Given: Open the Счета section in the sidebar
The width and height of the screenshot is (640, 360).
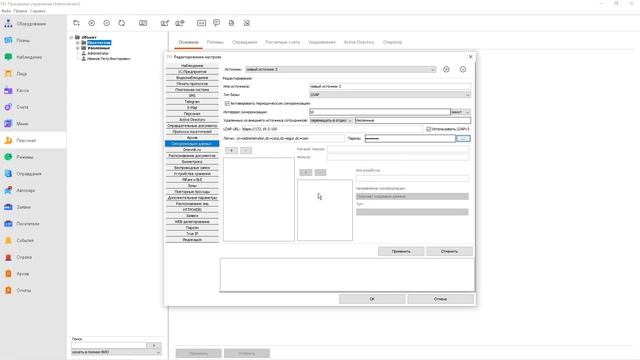Looking at the screenshot, I should coord(22,107).
